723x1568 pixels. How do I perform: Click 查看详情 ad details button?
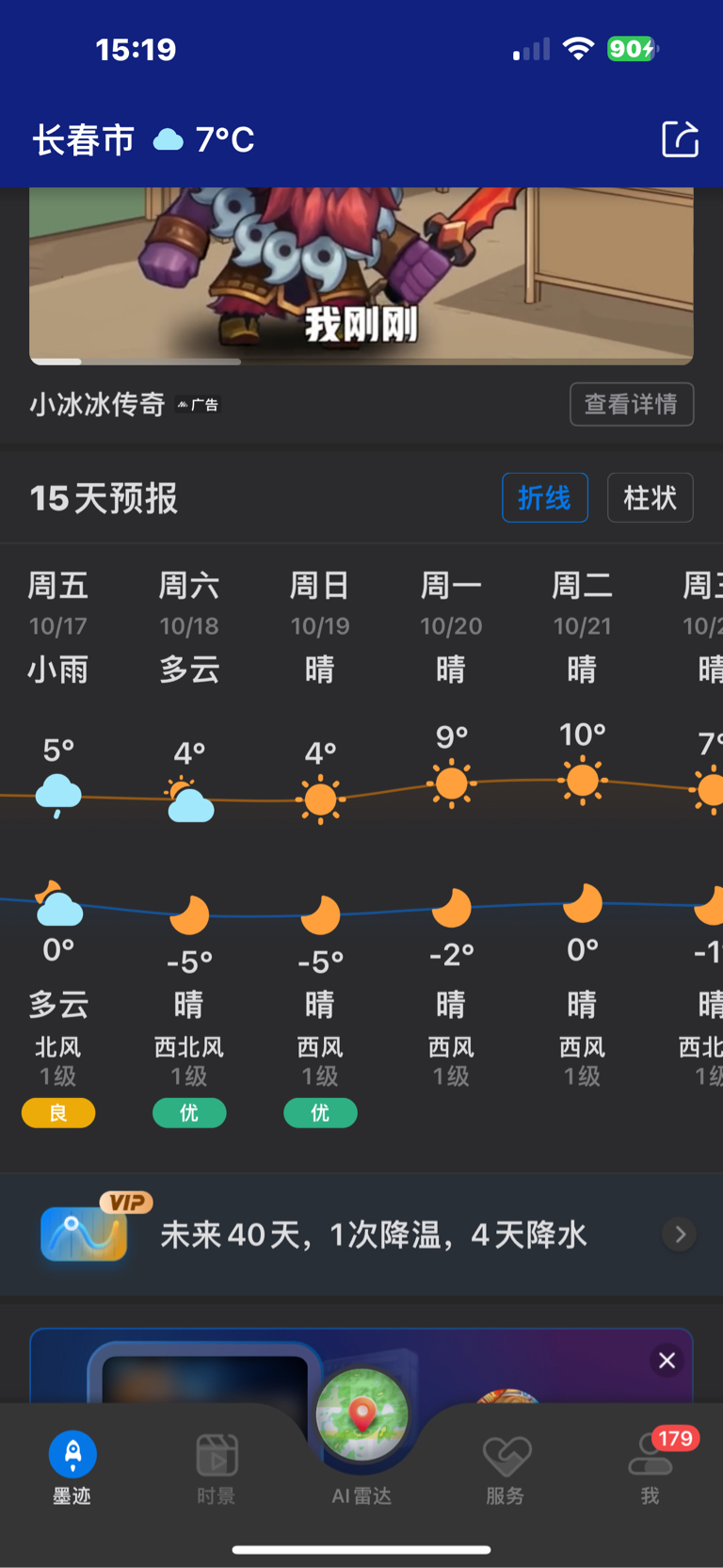point(632,404)
